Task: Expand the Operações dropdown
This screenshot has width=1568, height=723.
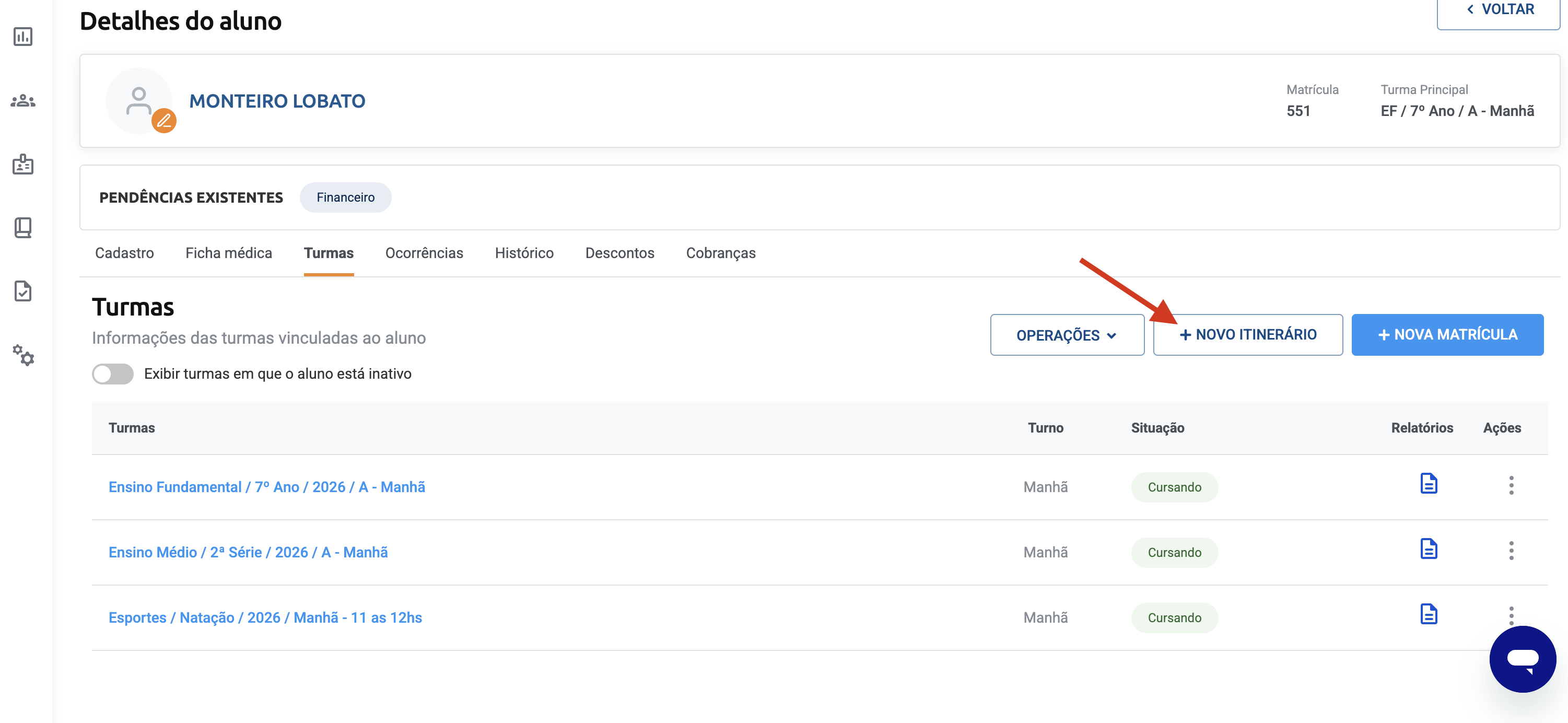Action: [x=1067, y=335]
